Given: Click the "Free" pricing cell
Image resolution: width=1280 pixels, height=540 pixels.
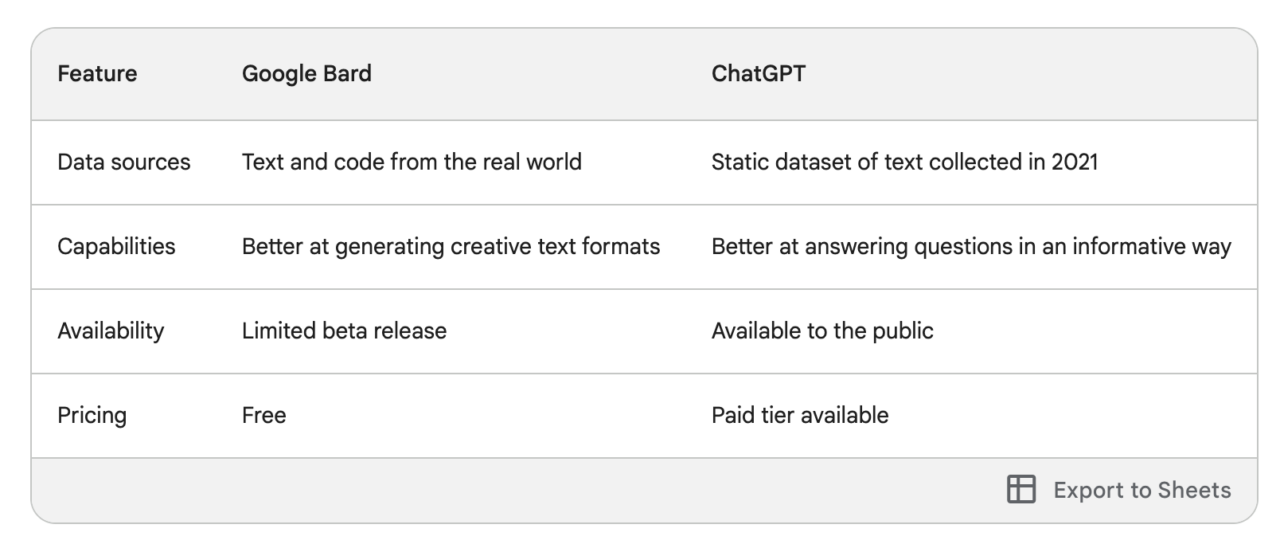Looking at the screenshot, I should (264, 415).
